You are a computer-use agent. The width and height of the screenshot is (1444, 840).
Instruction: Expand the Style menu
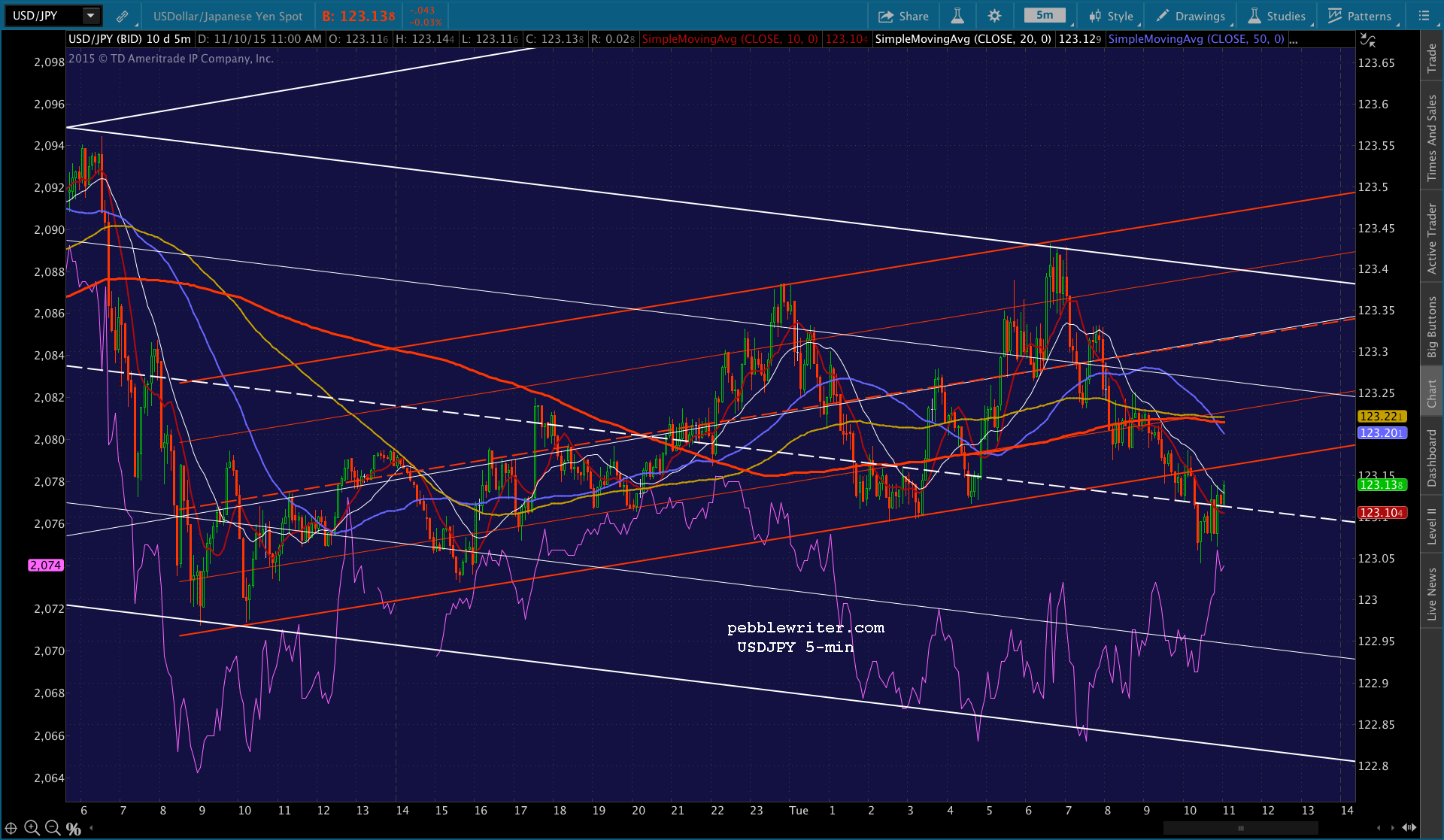tap(1112, 16)
